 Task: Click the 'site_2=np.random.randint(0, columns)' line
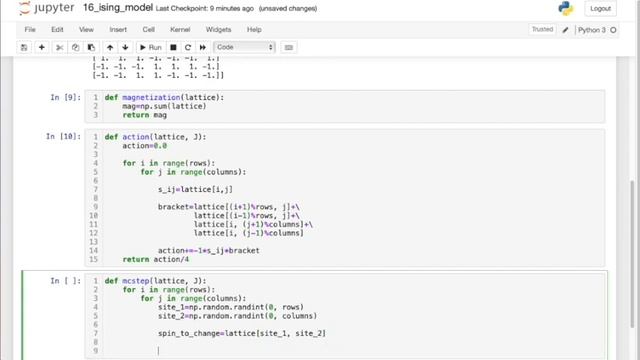(x=237, y=316)
